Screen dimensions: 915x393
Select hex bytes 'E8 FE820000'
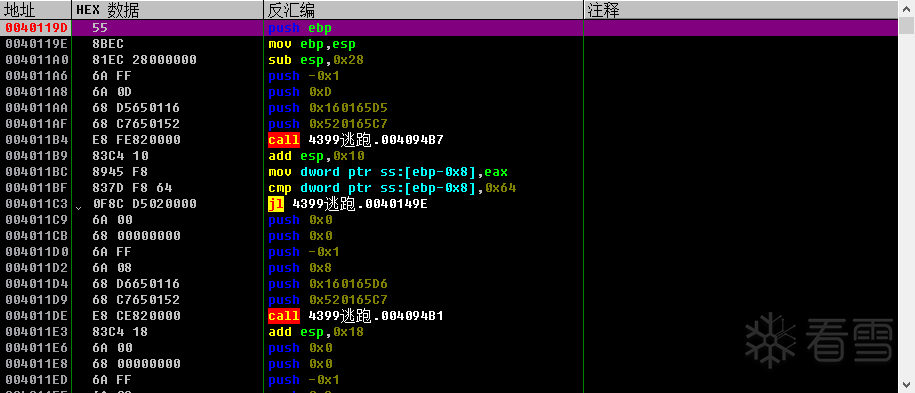tap(136, 140)
